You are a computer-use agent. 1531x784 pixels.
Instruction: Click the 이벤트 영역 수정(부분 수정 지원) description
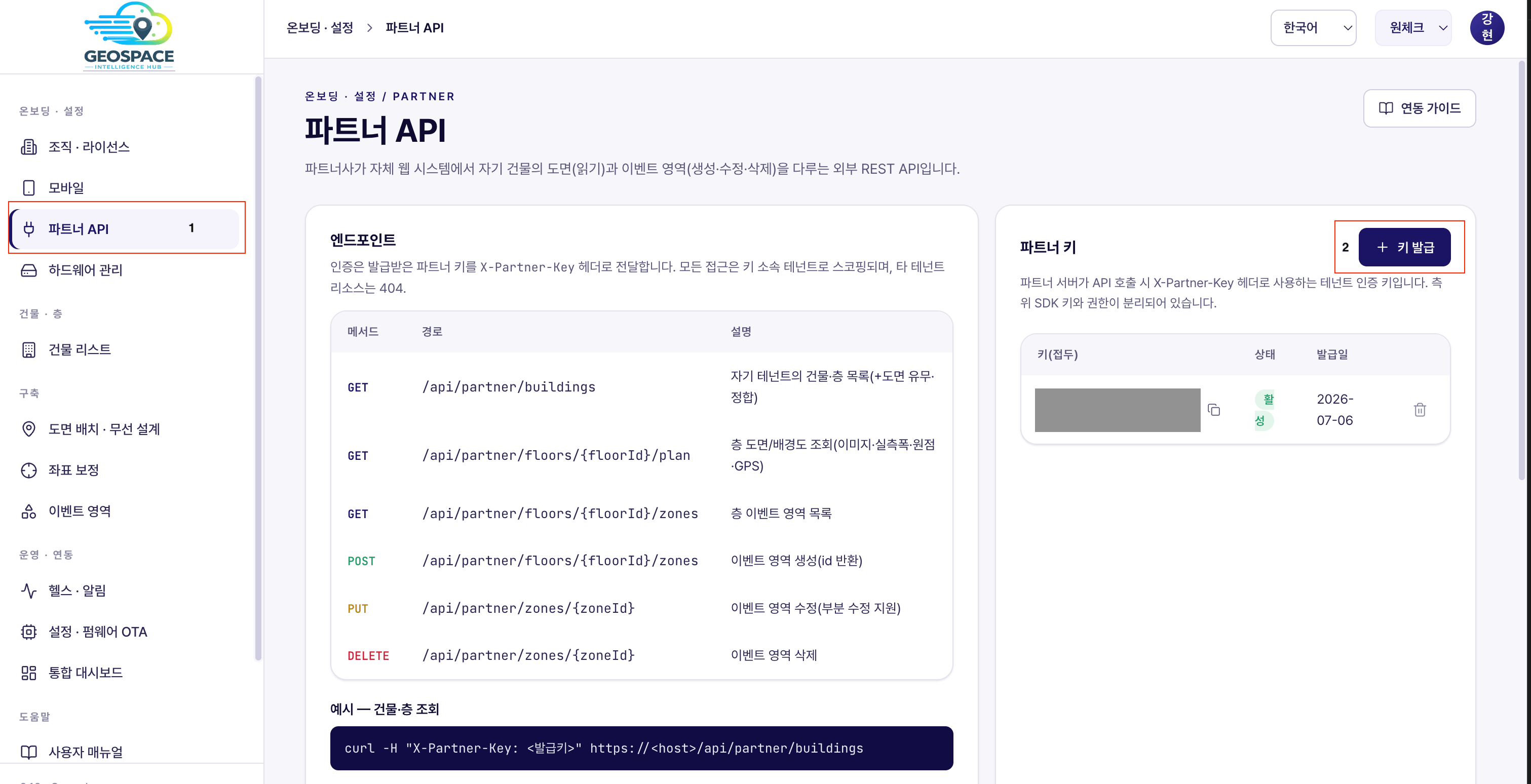(816, 608)
